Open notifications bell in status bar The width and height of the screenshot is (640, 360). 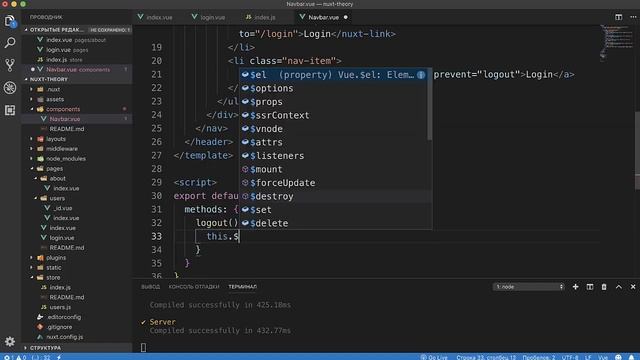632,357
